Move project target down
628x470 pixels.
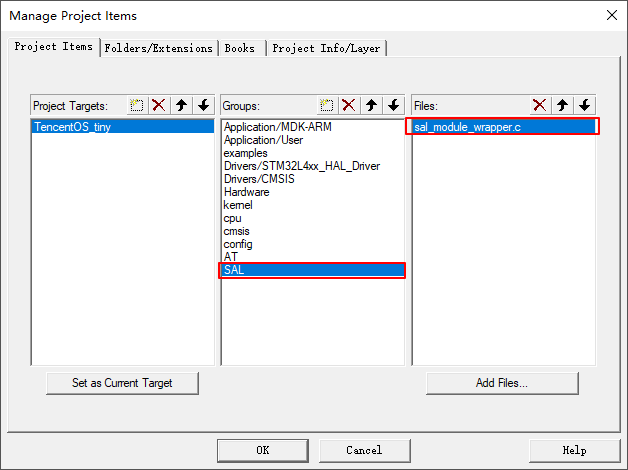(204, 106)
